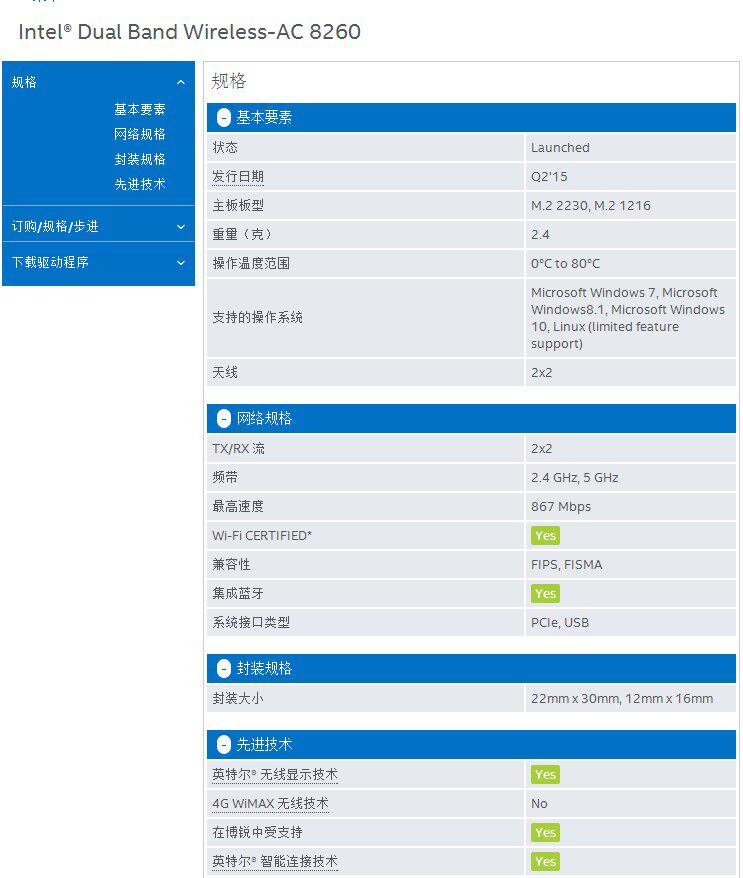The height and width of the screenshot is (878, 743).
Task: Click the 在博锐中受支持 row label
Action: 258,833
